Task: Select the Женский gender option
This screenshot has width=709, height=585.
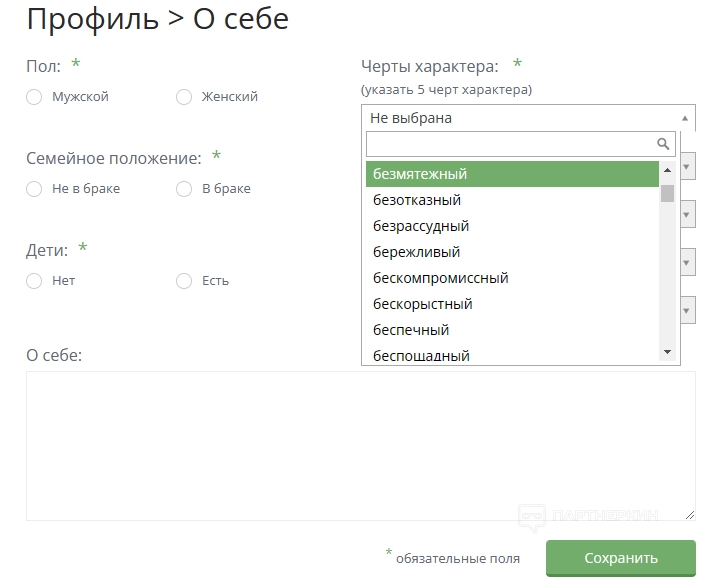Action: pyautogui.click(x=184, y=97)
